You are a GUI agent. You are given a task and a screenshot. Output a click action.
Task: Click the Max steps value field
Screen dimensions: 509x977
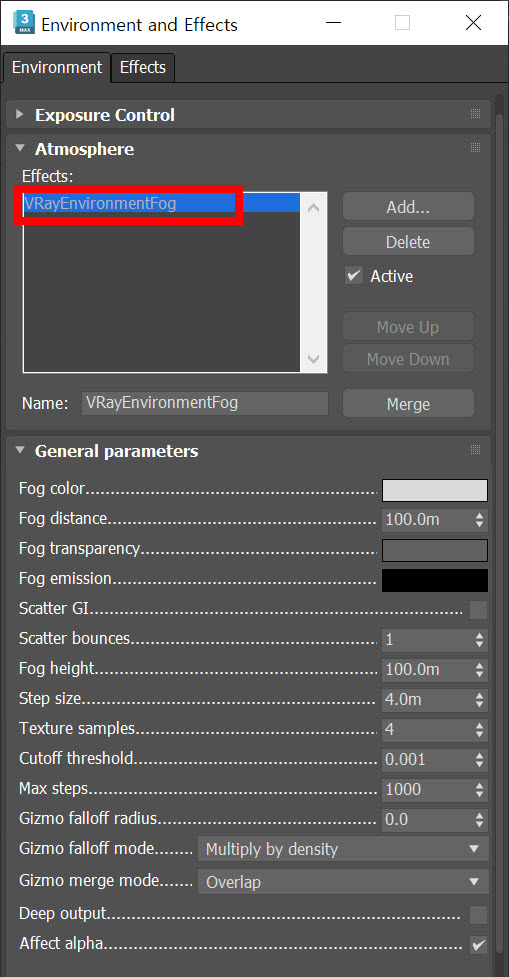(427, 789)
